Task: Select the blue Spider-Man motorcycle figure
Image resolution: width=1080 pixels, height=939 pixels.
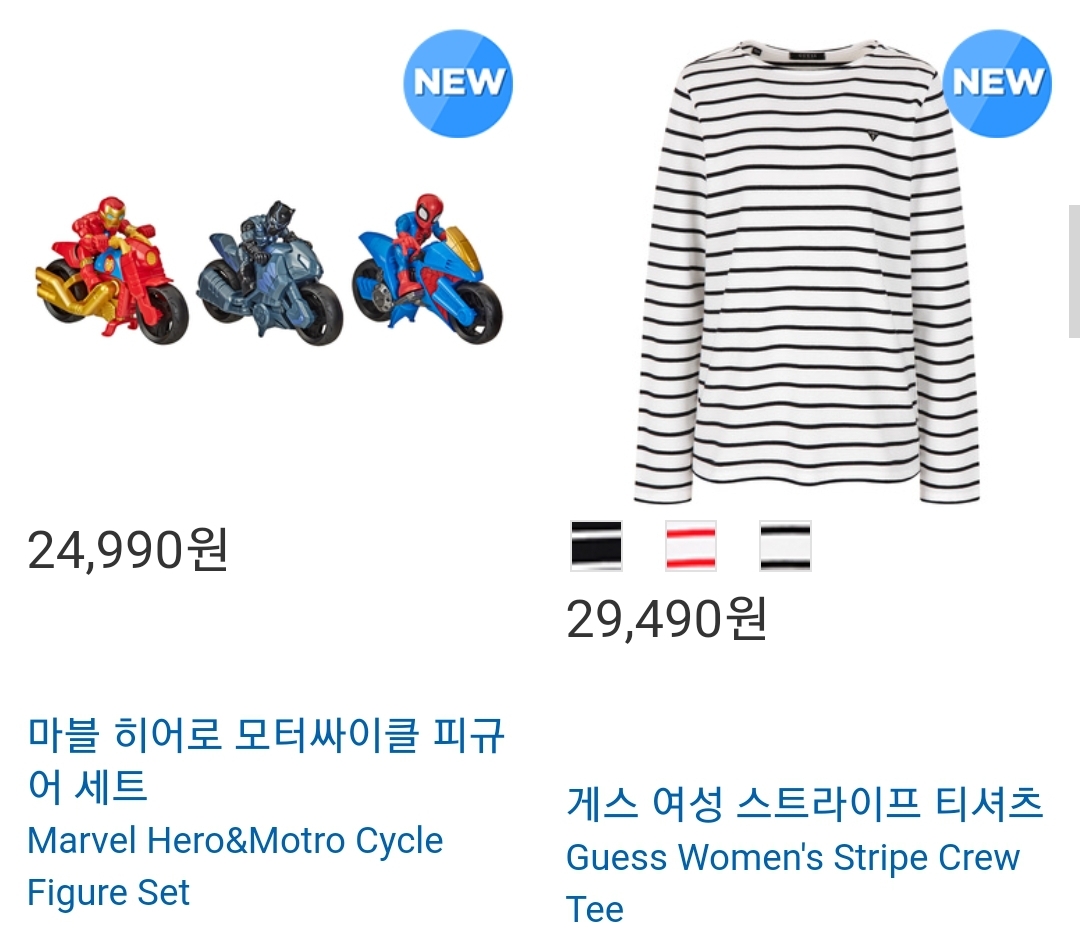Action: point(428,269)
